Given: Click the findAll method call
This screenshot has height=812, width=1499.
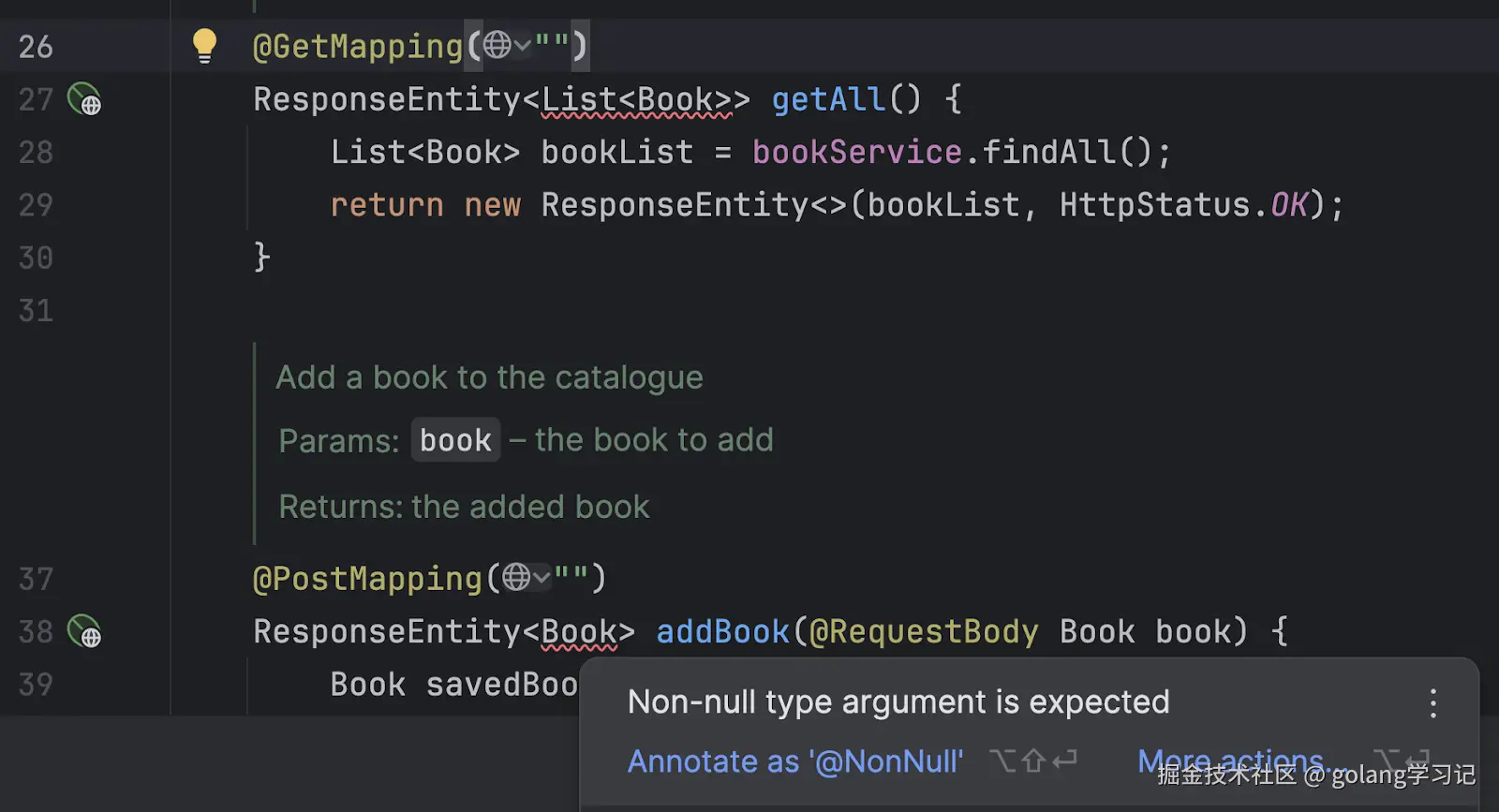Looking at the screenshot, I should pyautogui.click(x=1048, y=153).
